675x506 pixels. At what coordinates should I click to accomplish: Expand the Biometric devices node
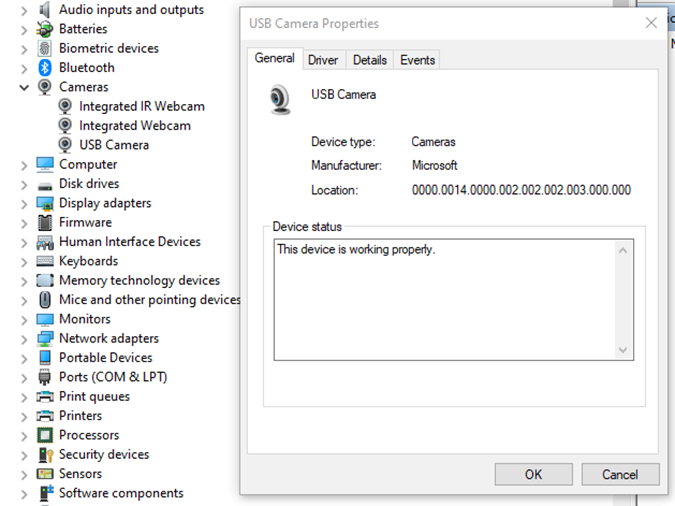click(24, 49)
